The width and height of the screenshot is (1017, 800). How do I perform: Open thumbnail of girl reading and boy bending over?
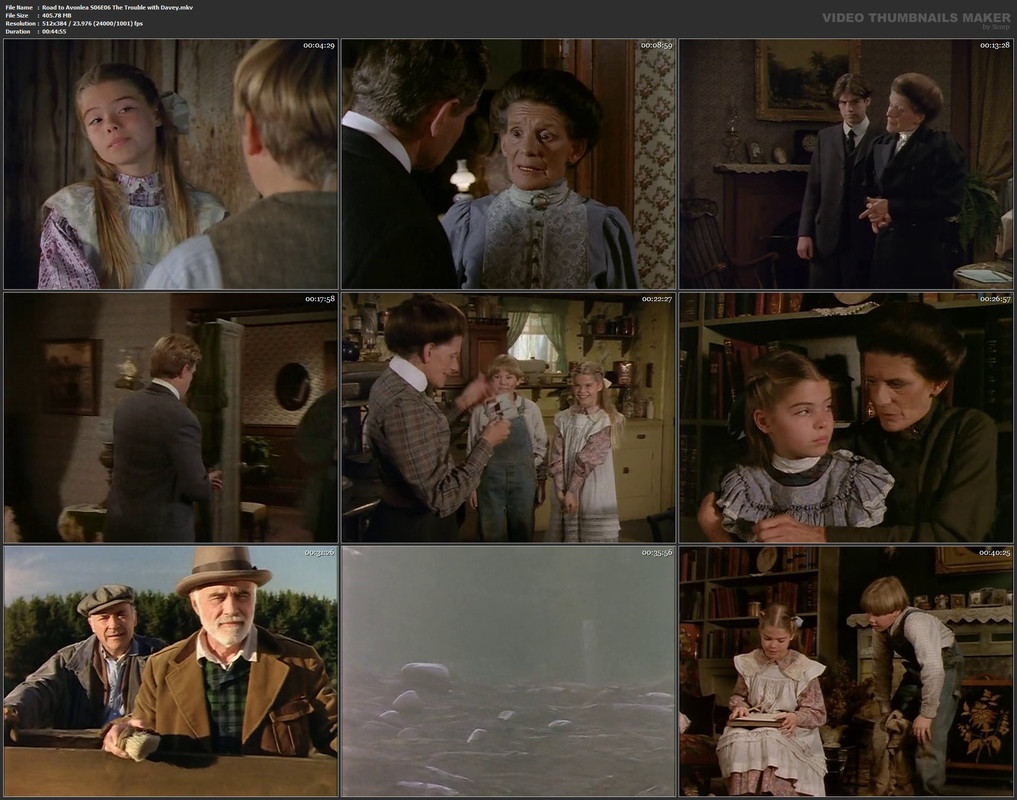pyautogui.click(x=846, y=672)
